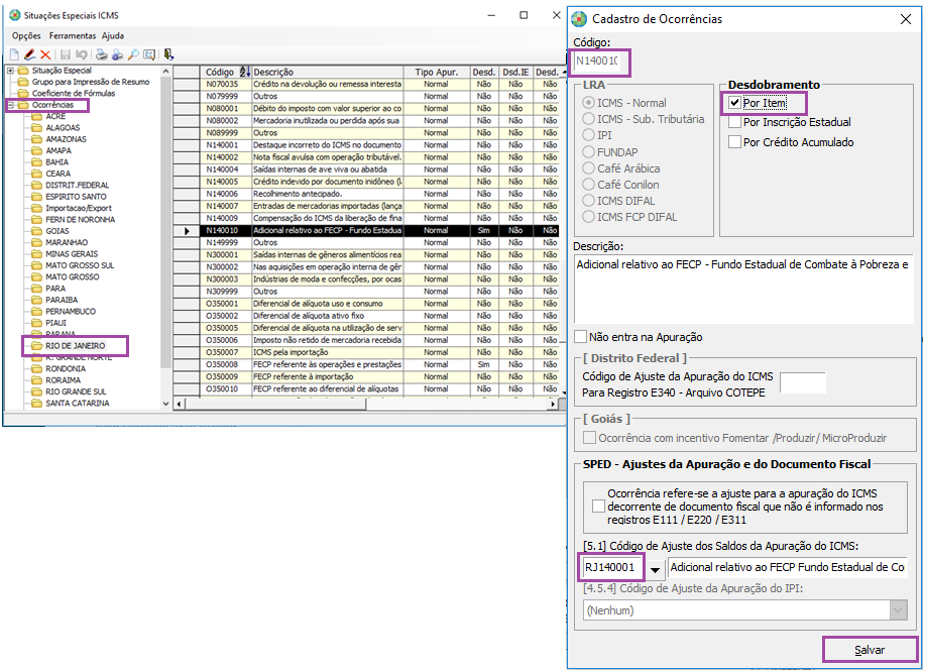Open the Opções menu
Image resolution: width=925 pixels, height=670 pixels.
point(27,36)
